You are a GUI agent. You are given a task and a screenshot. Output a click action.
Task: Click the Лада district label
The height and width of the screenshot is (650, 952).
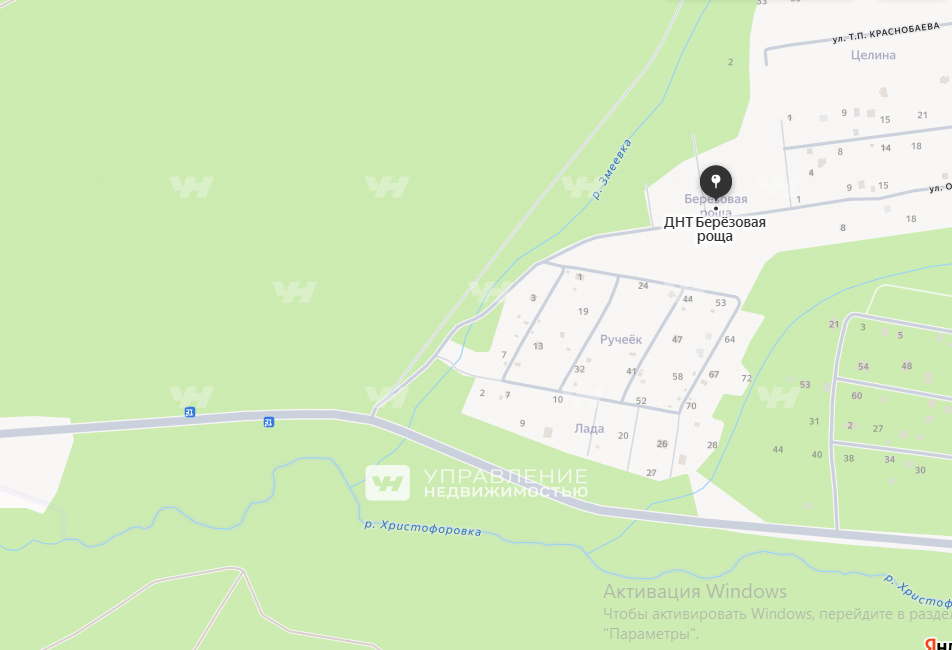click(x=589, y=428)
